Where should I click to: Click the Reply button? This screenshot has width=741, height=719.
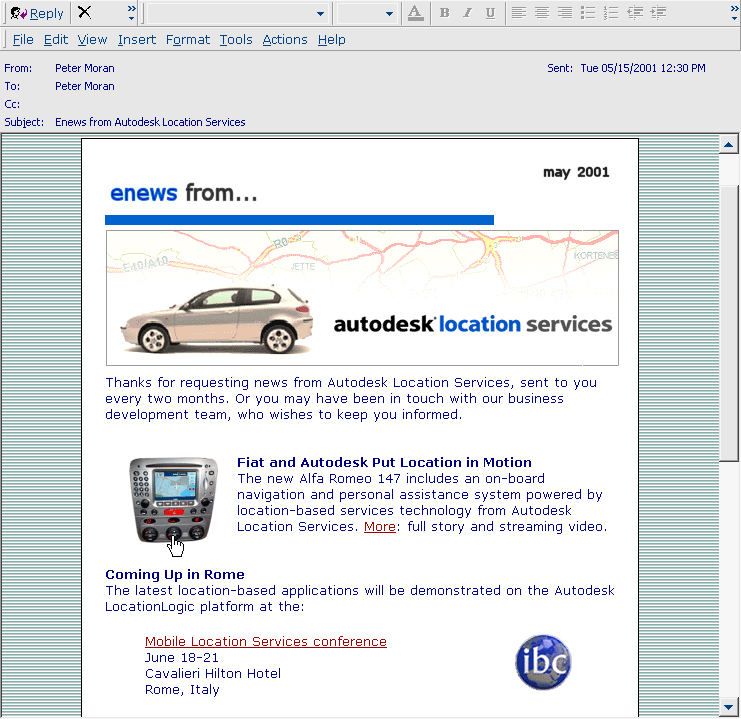pyautogui.click(x=37, y=13)
